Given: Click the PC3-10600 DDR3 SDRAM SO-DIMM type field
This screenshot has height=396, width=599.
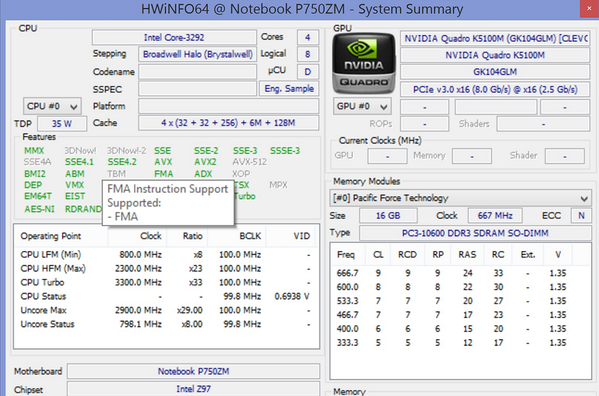Looking at the screenshot, I should (475, 233).
